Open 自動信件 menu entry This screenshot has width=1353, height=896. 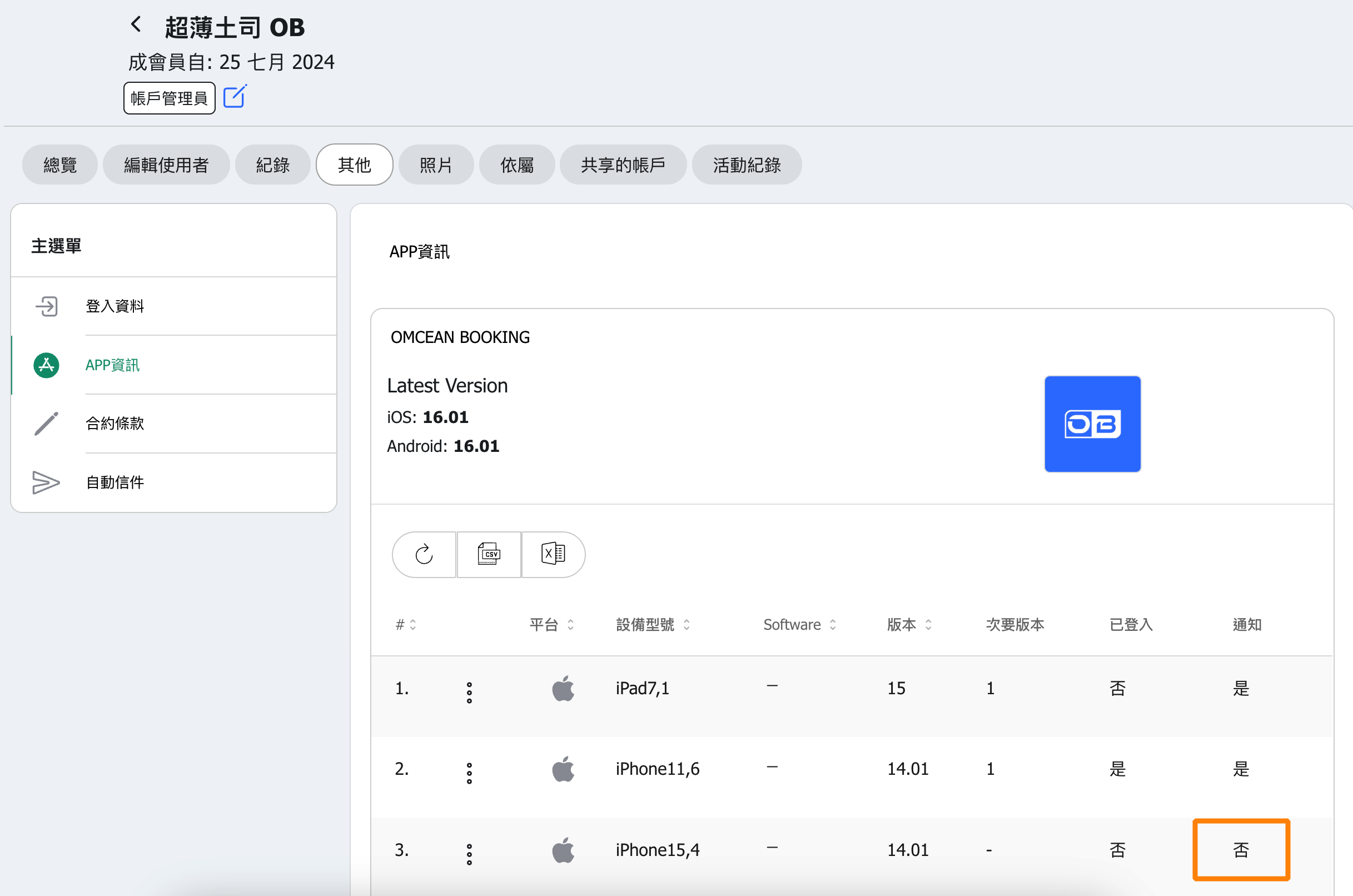click(x=115, y=482)
